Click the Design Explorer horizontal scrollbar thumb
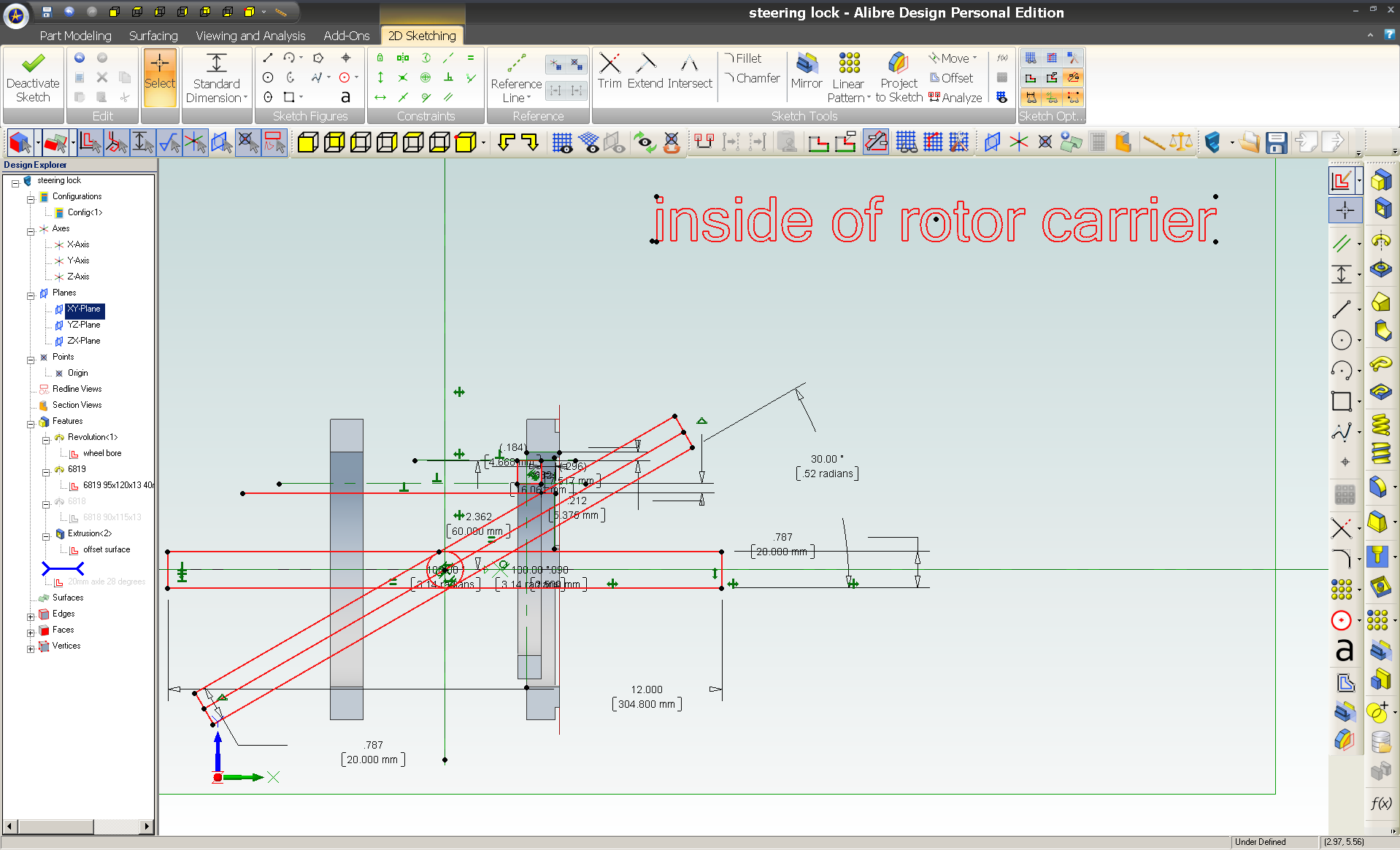 coord(55,827)
